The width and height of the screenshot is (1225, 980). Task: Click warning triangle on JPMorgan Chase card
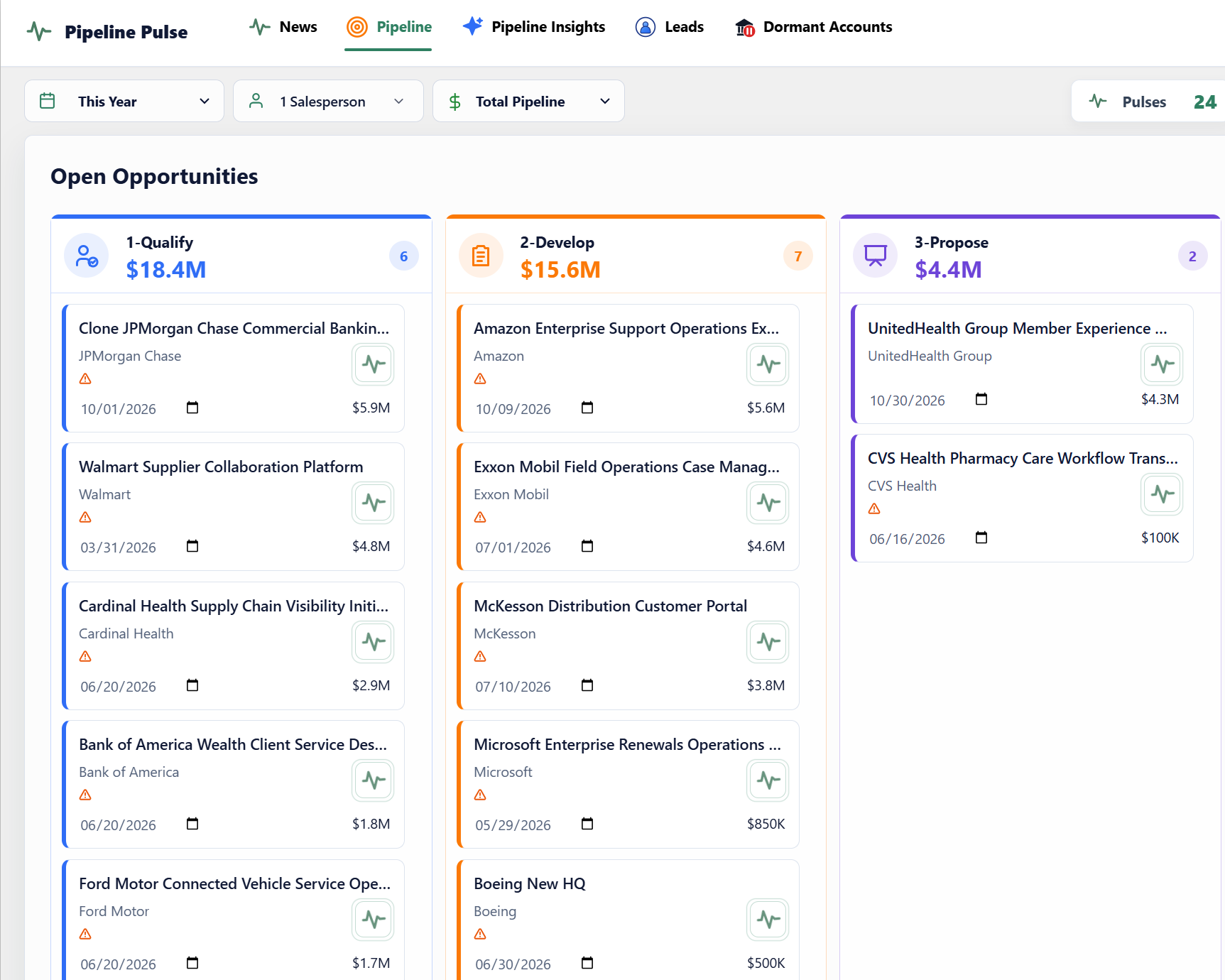(x=85, y=379)
